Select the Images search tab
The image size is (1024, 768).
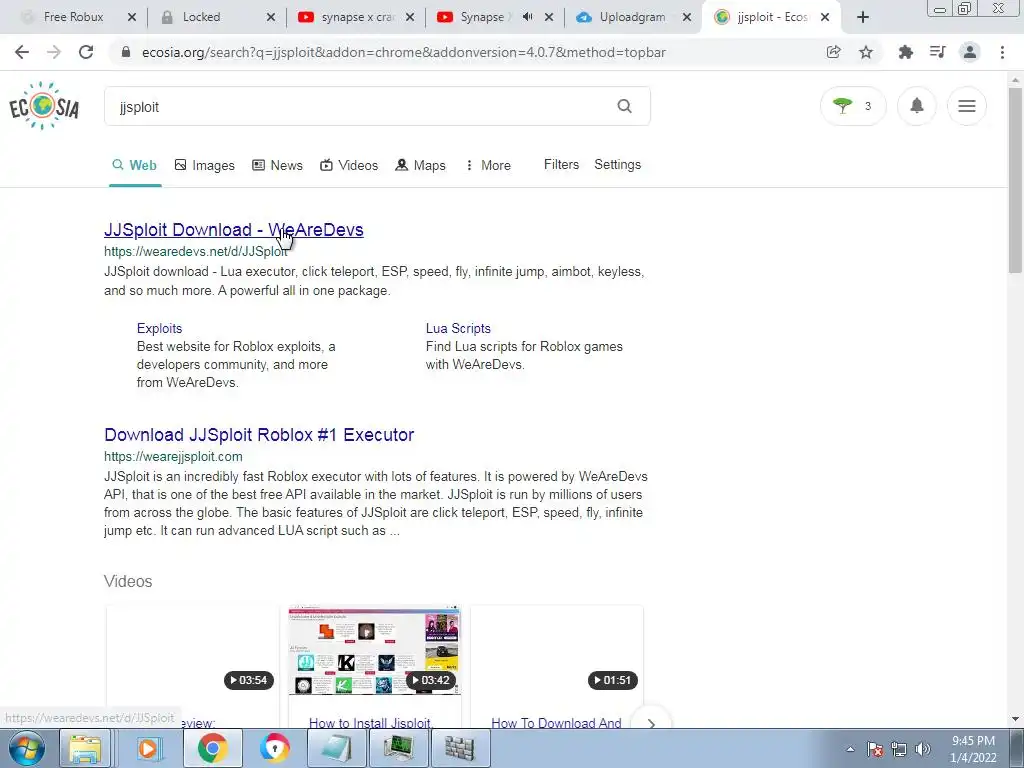[204, 165]
